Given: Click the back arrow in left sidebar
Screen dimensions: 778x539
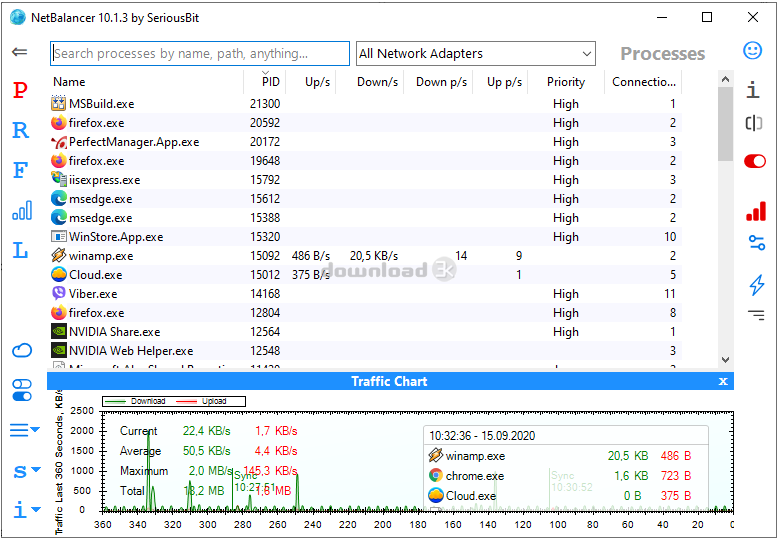Looking at the screenshot, I should pos(19,52).
